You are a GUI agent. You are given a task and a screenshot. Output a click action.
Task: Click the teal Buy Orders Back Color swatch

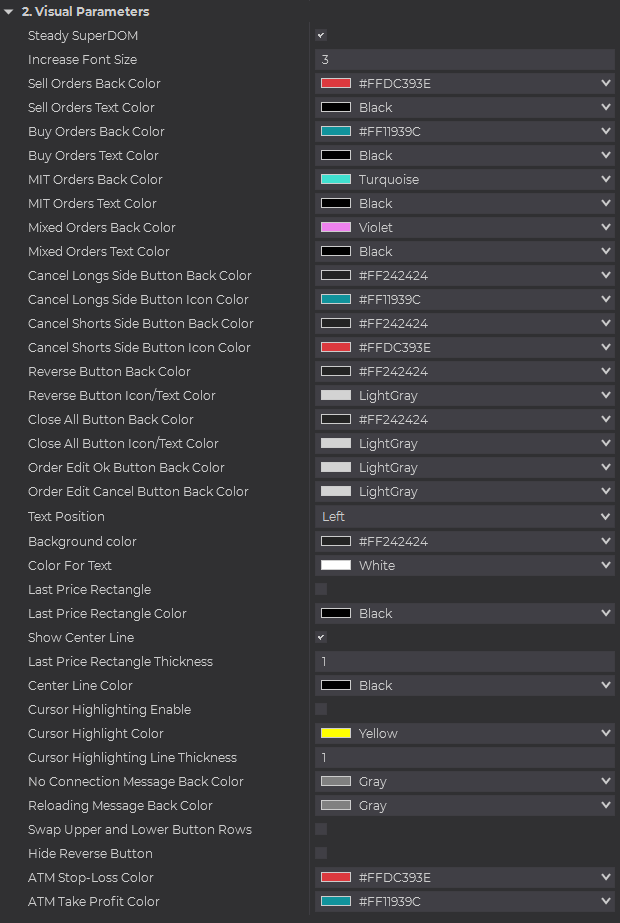[x=335, y=132]
